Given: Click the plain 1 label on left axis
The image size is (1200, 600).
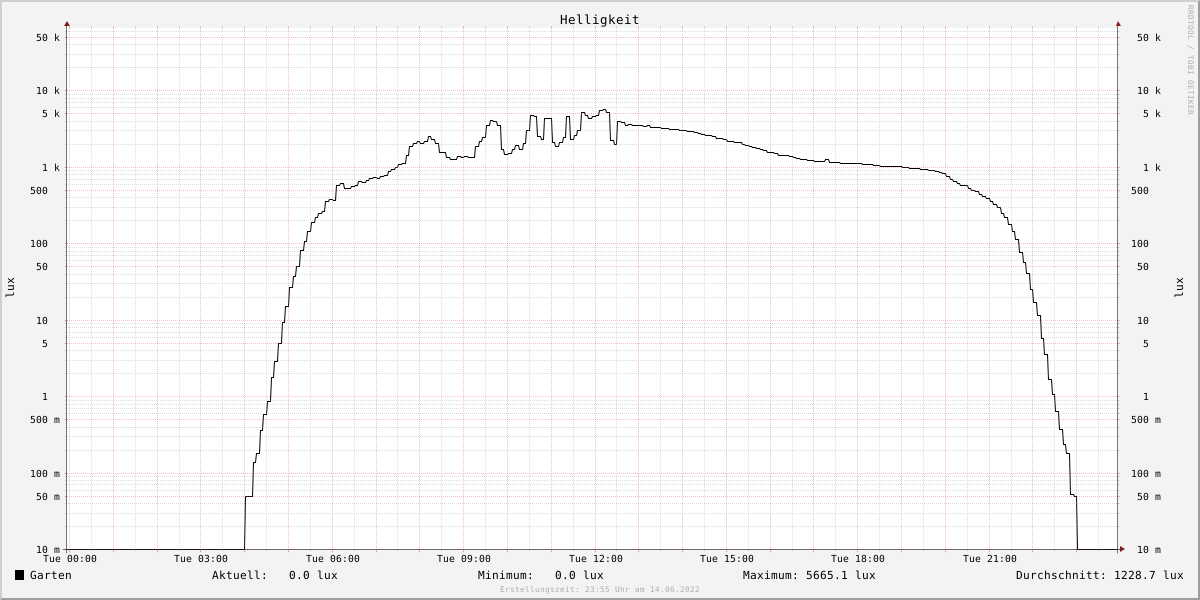Looking at the screenshot, I should (x=45, y=397).
